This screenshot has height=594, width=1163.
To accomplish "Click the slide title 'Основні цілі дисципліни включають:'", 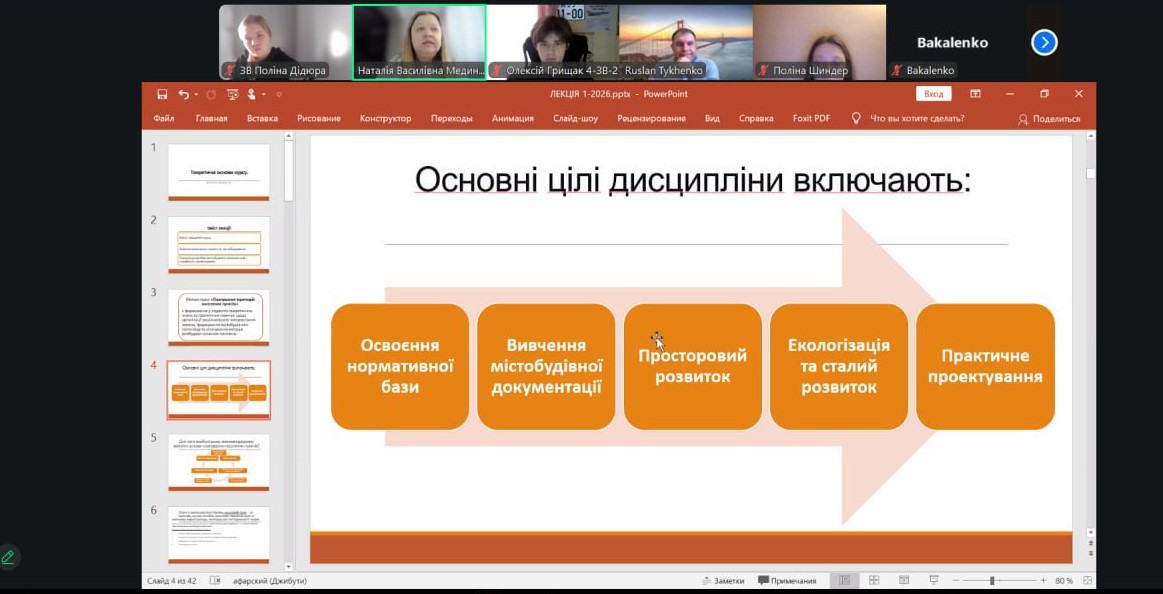I will point(693,180).
